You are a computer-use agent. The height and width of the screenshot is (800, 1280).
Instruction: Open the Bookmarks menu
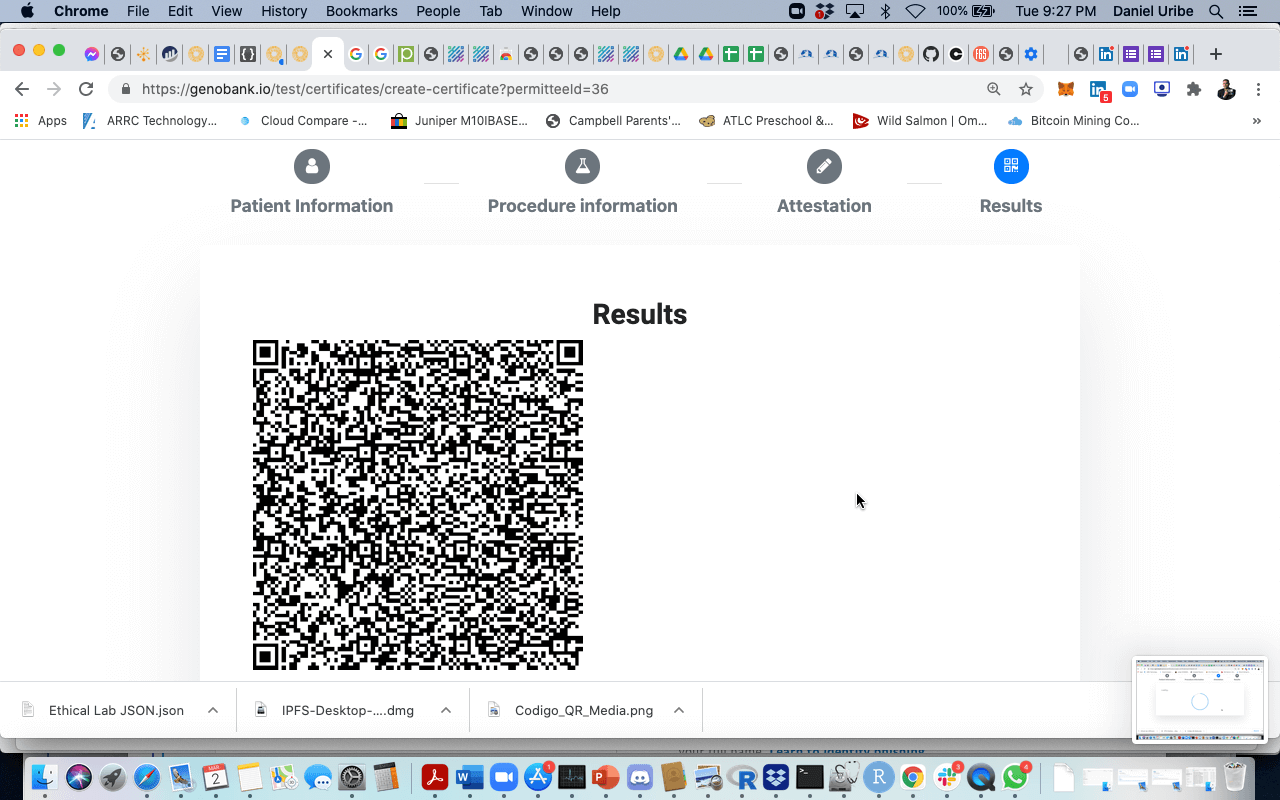point(362,11)
